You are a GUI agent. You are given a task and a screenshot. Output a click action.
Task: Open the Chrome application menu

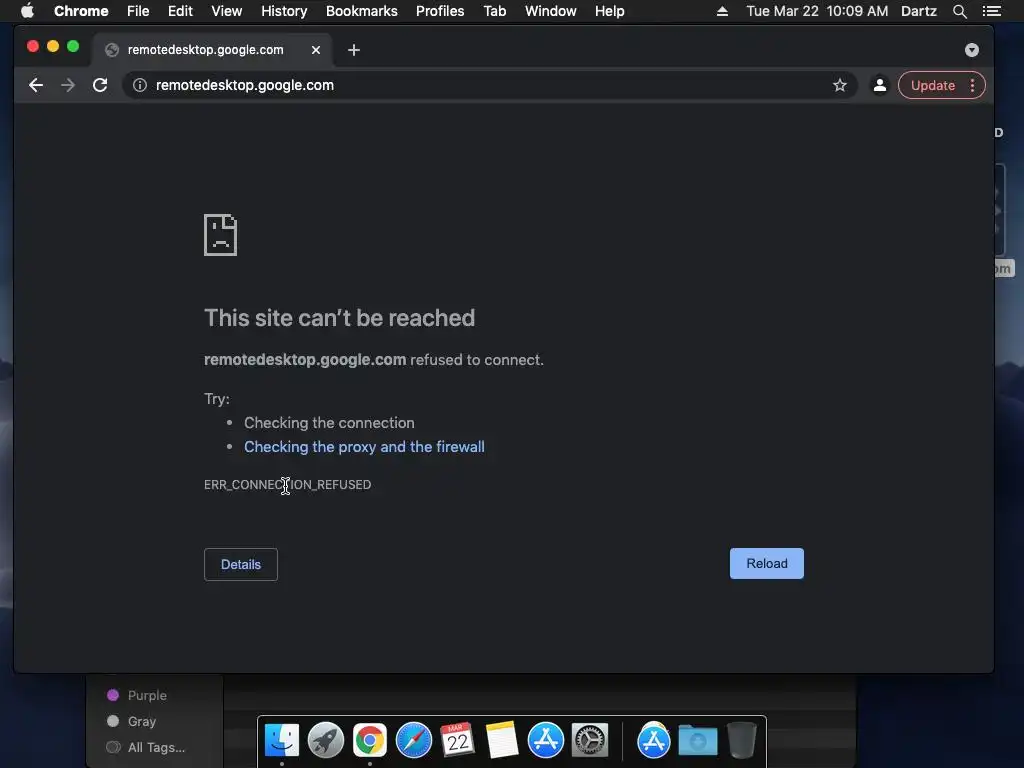[81, 11]
